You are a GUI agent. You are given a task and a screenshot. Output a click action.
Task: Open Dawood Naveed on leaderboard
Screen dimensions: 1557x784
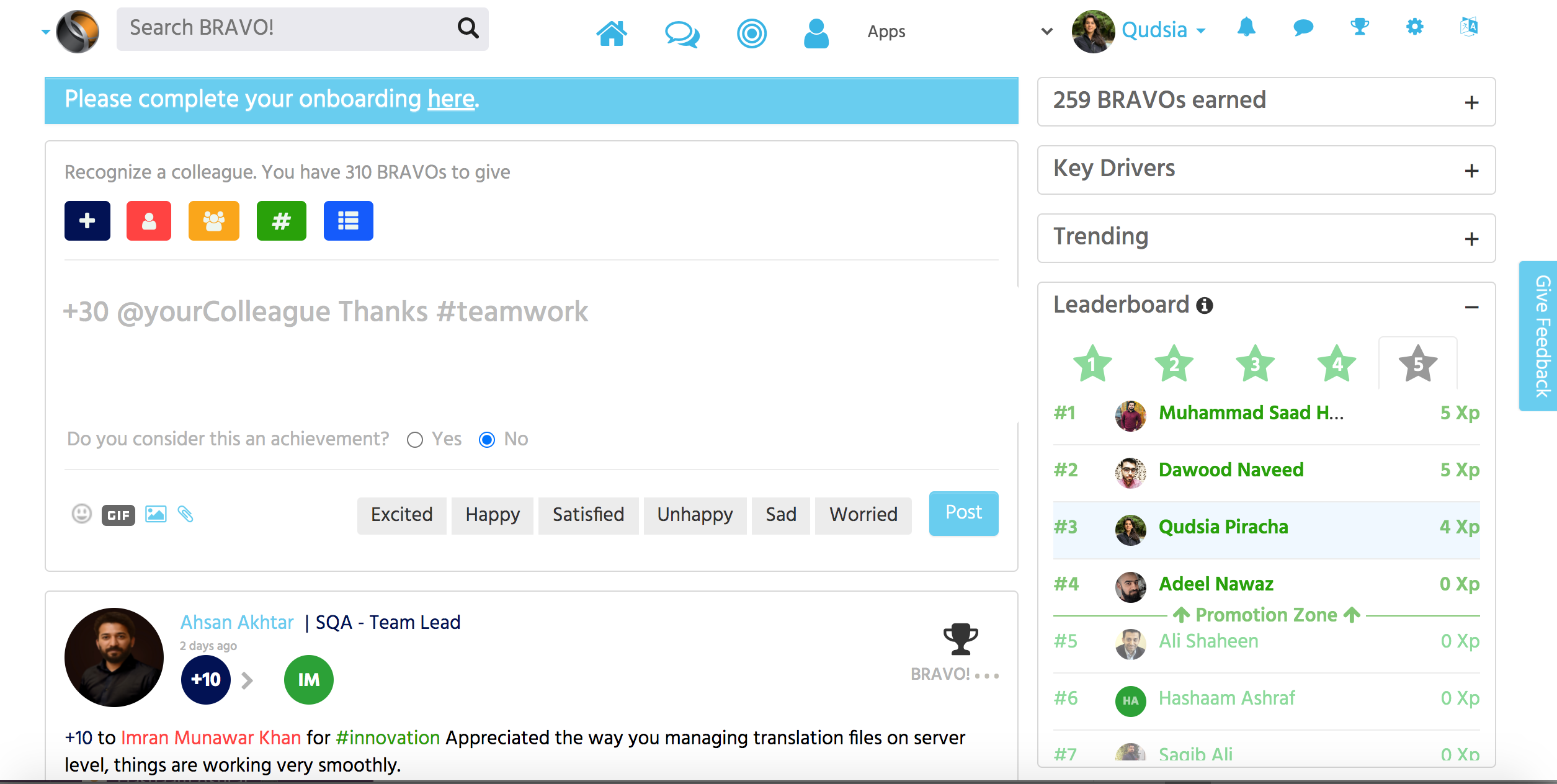pos(1231,470)
